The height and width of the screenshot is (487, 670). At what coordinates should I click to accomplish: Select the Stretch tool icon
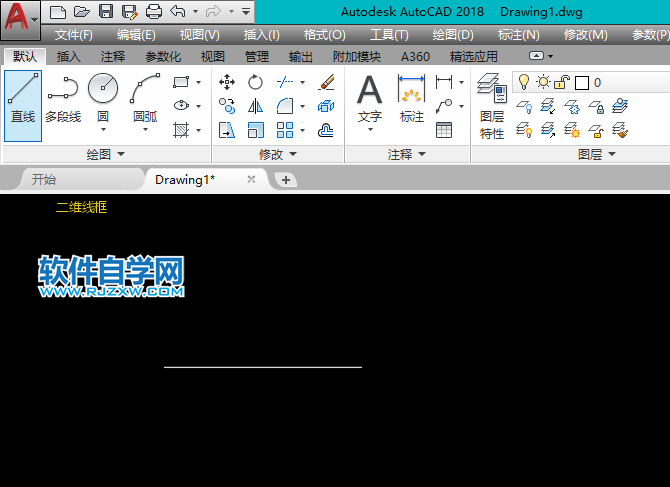coord(227,130)
